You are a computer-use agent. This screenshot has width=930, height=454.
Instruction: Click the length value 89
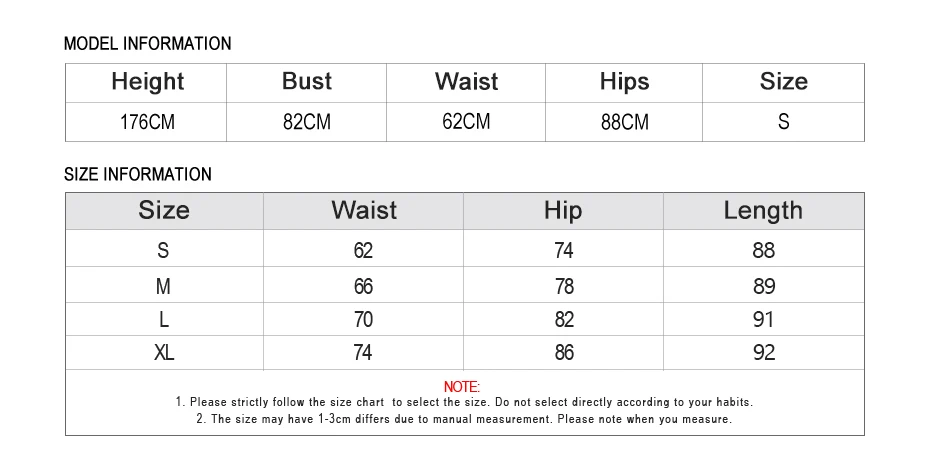pos(764,287)
